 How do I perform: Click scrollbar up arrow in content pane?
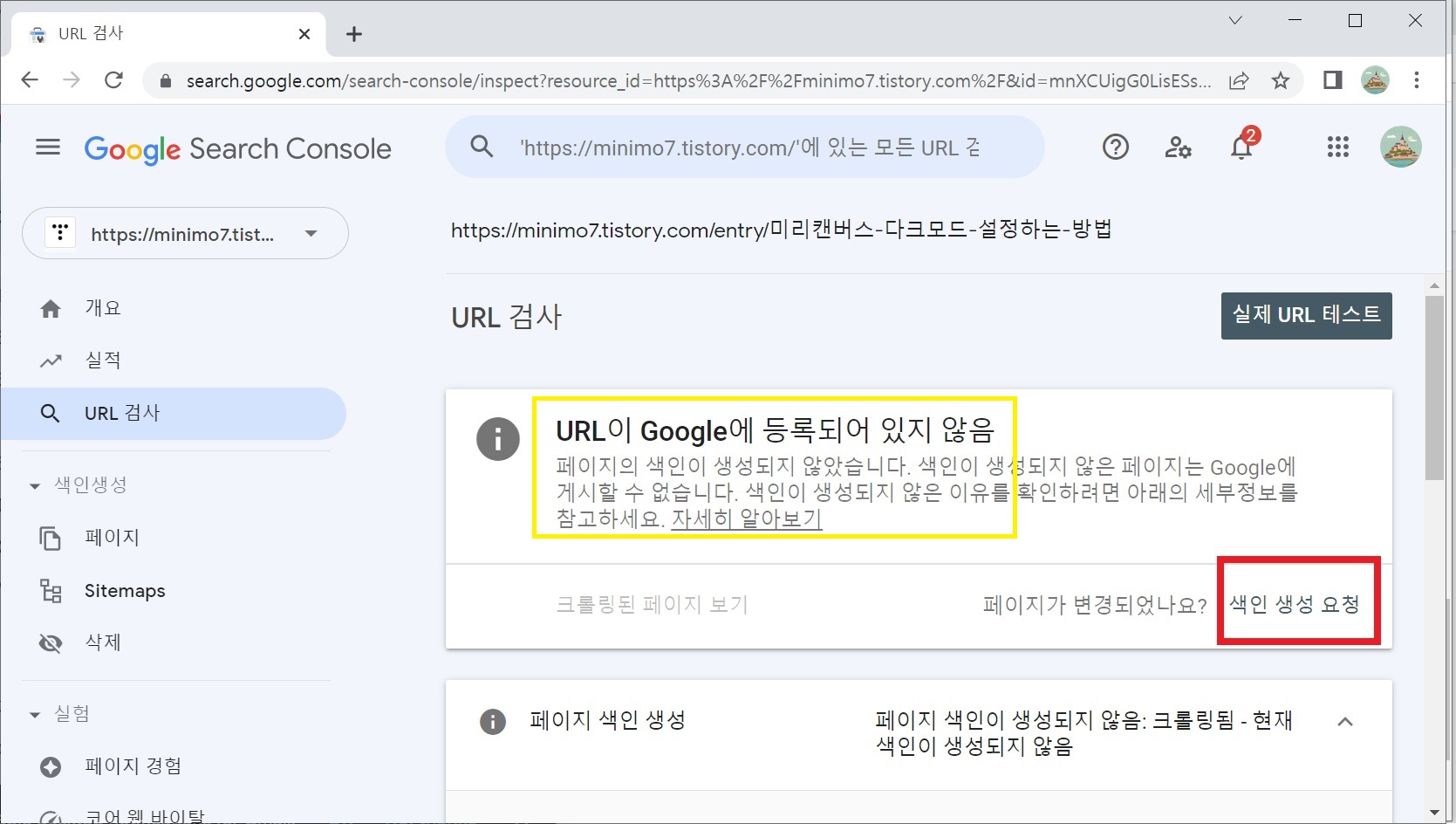[x=1434, y=285]
